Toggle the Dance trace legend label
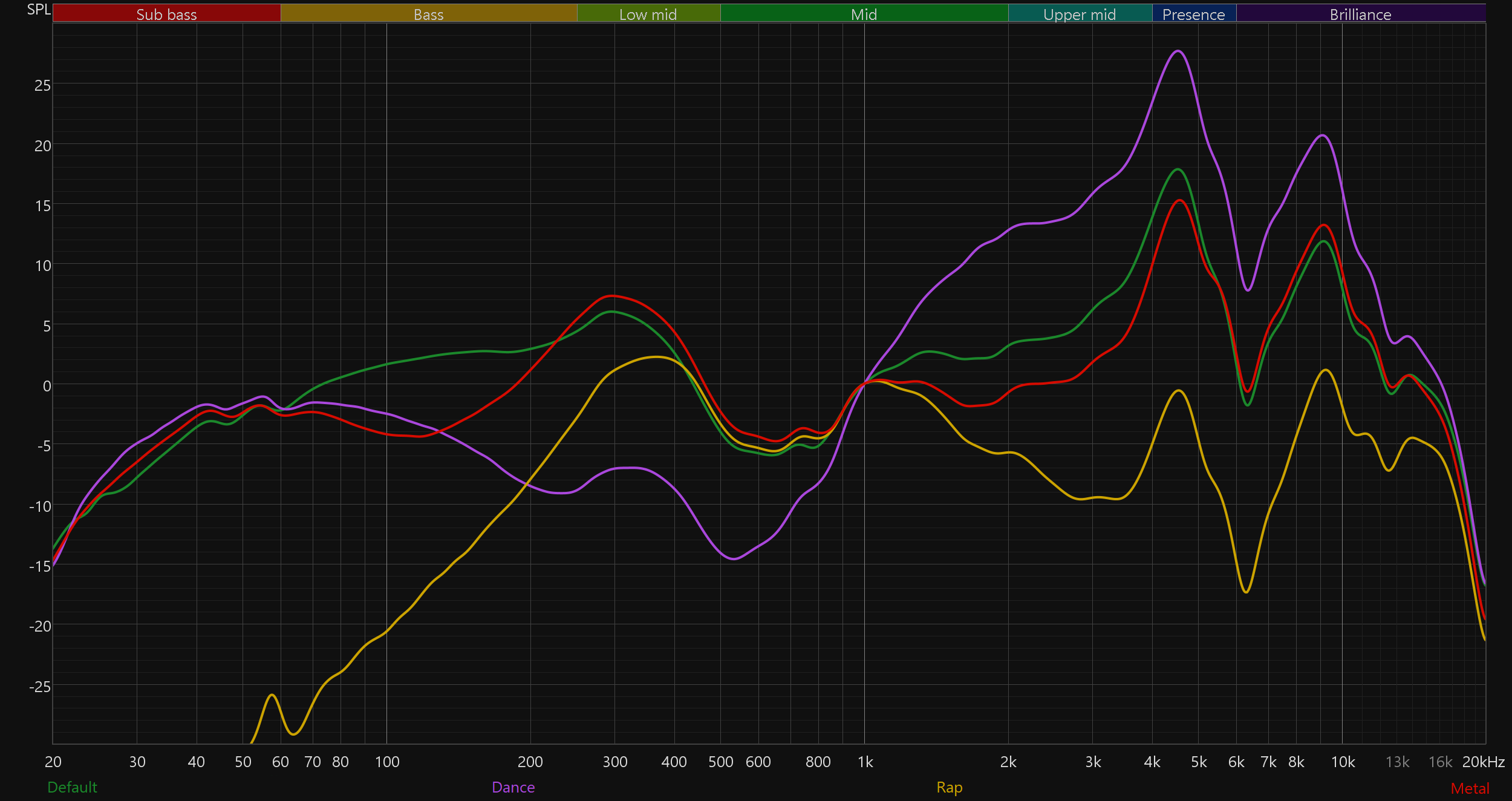The width and height of the screenshot is (1512, 801). coord(513,787)
